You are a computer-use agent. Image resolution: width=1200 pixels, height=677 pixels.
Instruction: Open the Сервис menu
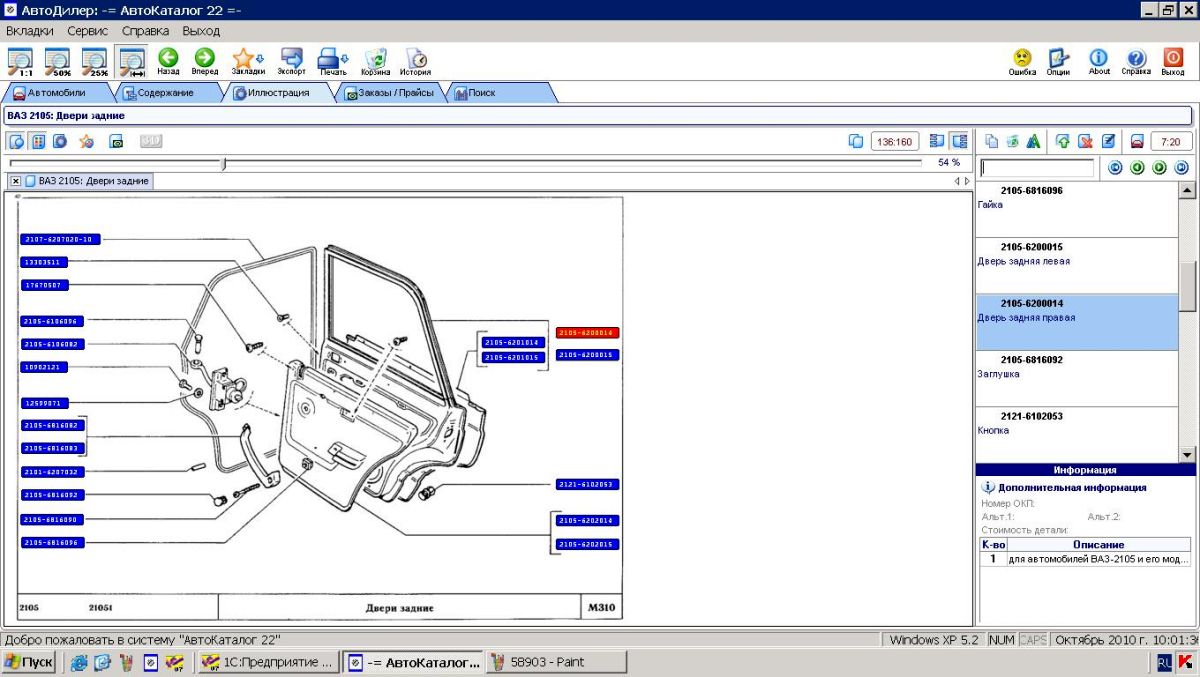click(x=88, y=31)
